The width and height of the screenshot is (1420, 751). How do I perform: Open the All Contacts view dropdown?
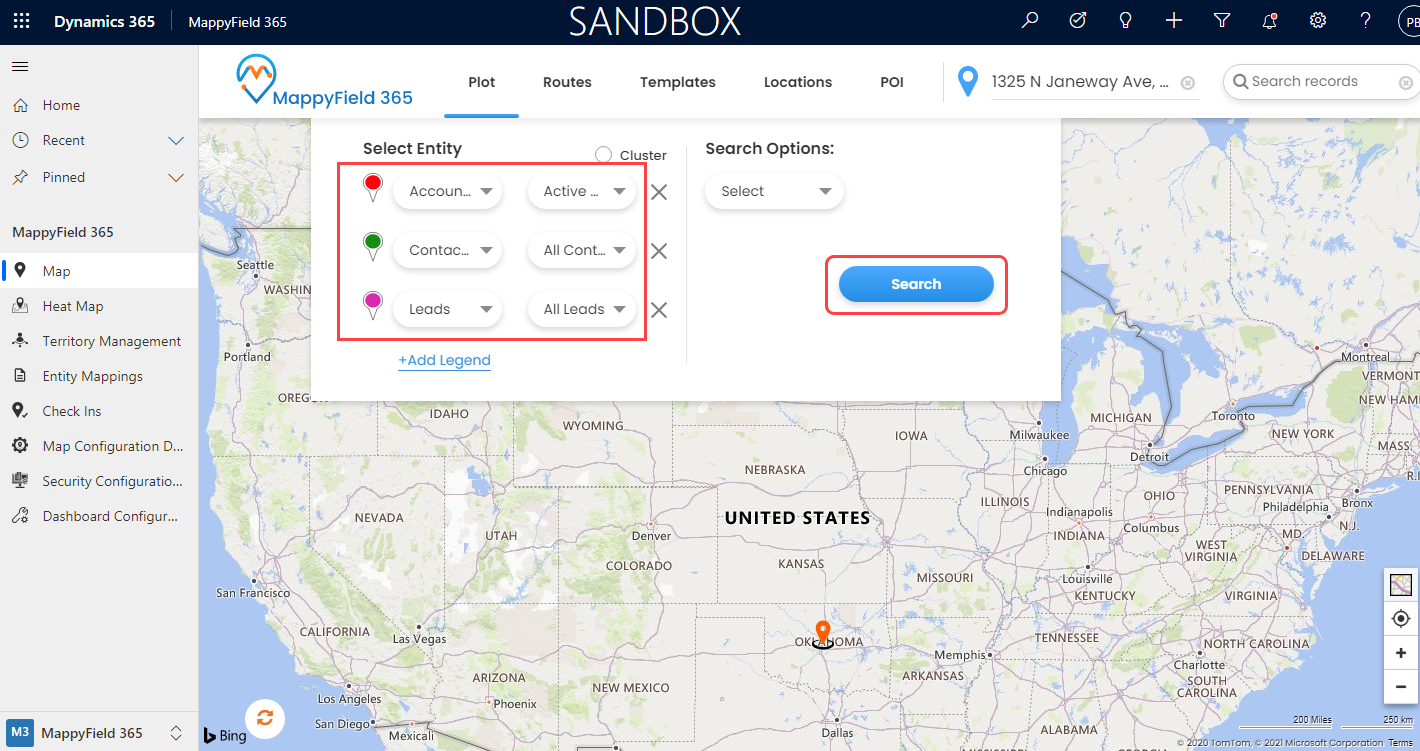point(582,250)
